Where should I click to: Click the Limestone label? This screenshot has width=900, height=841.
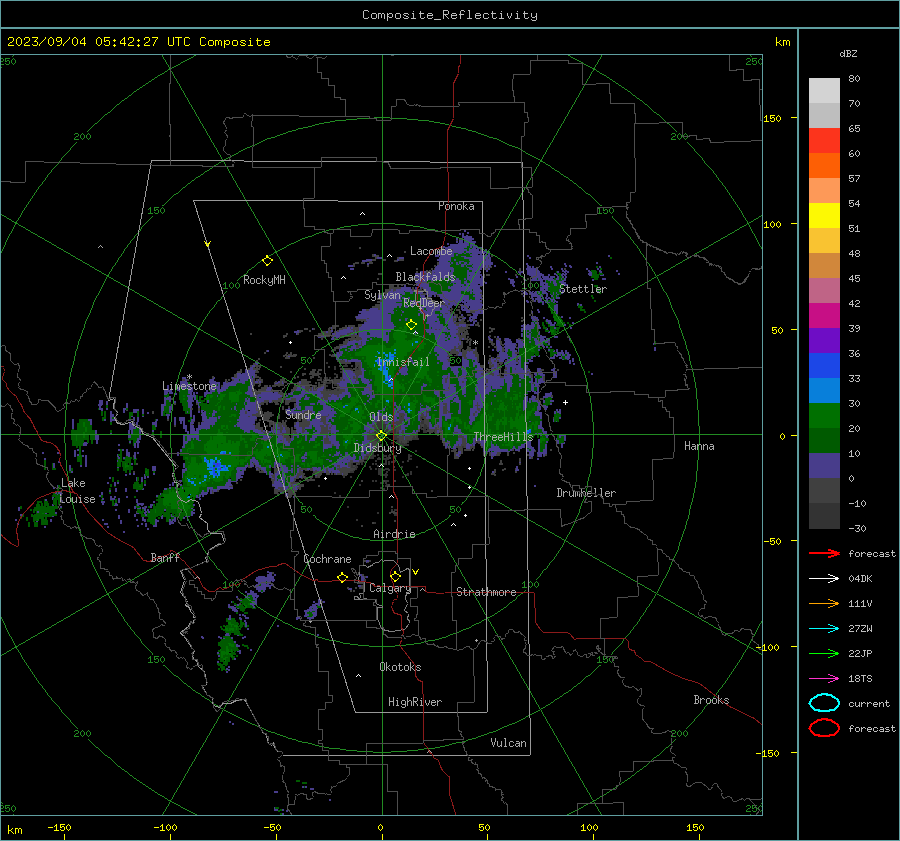click(189, 386)
